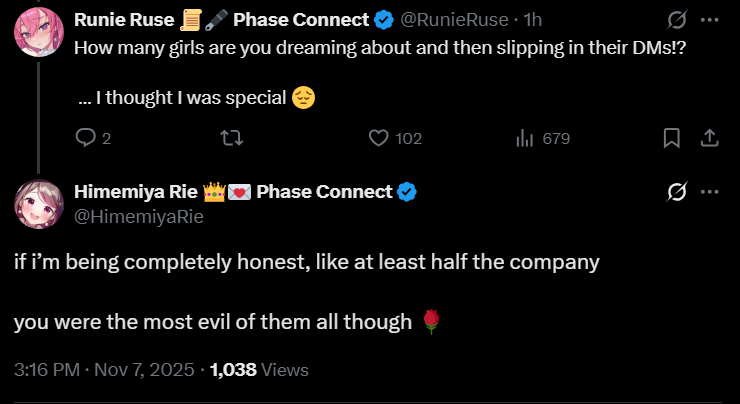Viewport: 740px width, 404px height.
Task: Click Grok icon on Runie Ruse's tweet
Action: tap(676, 19)
